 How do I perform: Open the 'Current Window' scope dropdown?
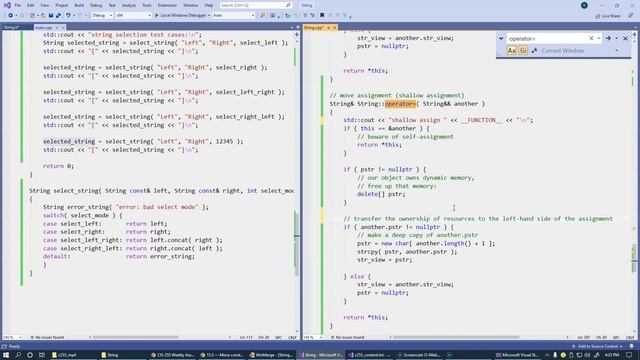point(617,51)
